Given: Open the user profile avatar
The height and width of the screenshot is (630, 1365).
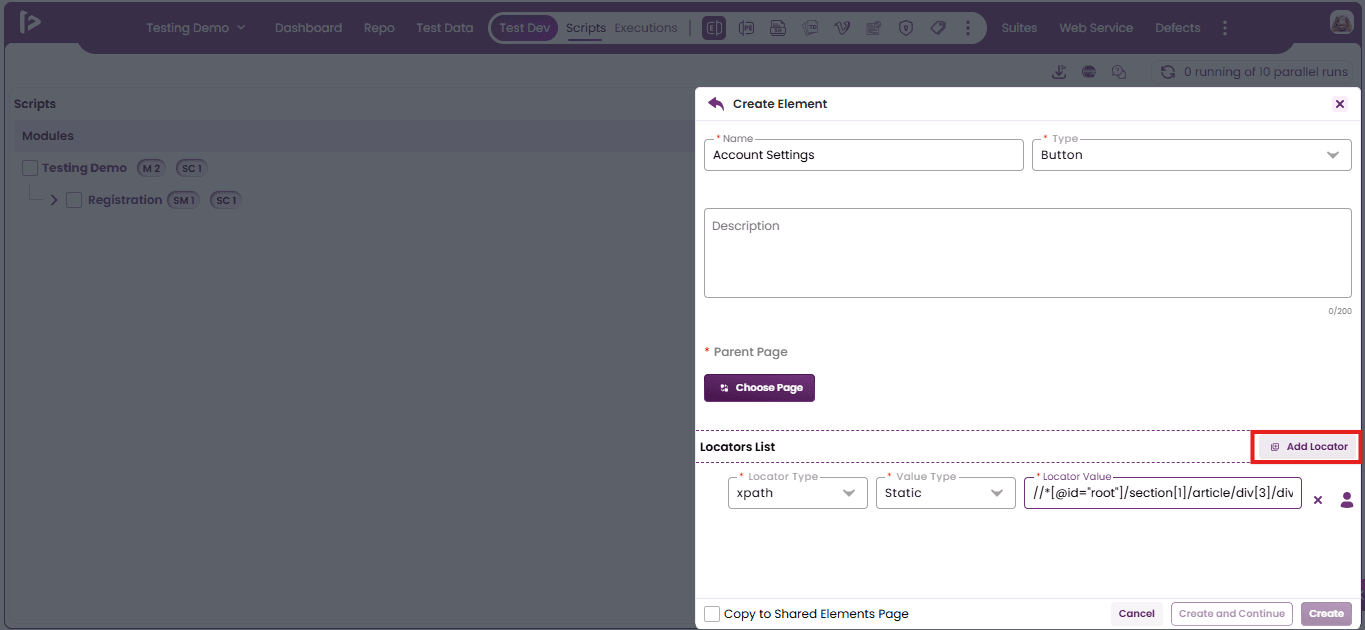Looking at the screenshot, I should (1341, 22).
